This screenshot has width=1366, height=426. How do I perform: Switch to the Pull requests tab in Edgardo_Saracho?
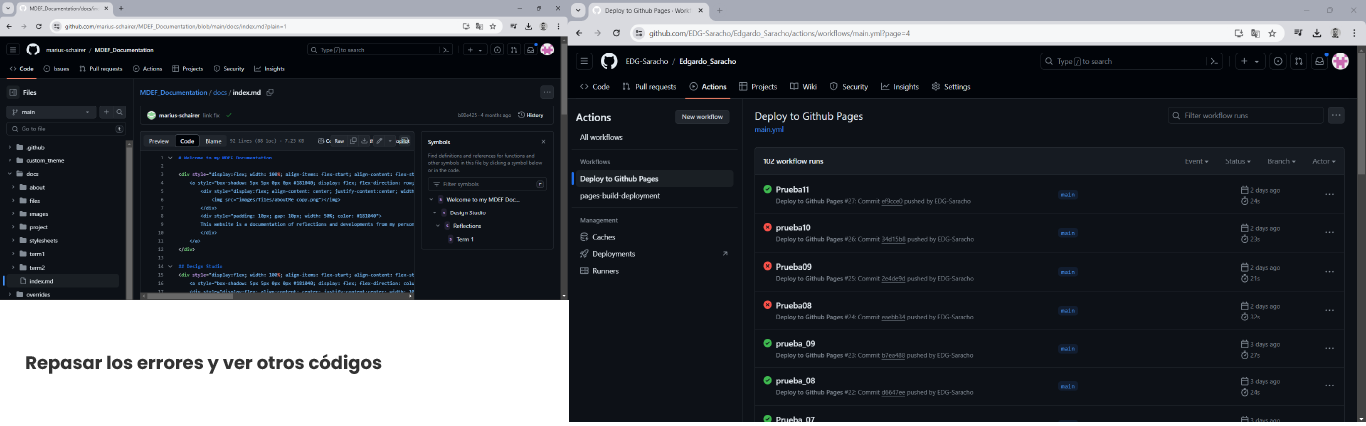point(649,87)
